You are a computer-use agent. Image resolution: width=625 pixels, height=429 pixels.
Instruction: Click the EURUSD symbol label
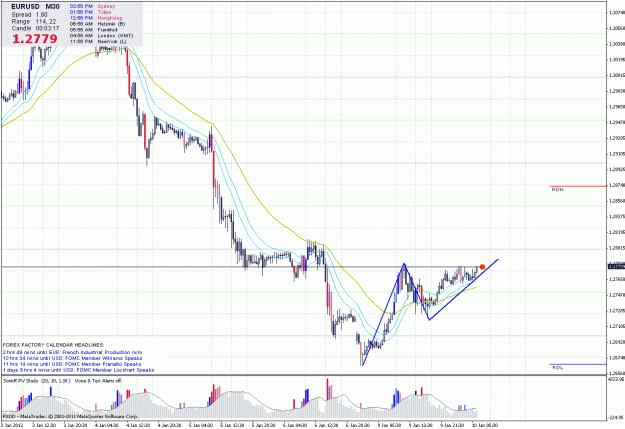pyautogui.click(x=26, y=7)
